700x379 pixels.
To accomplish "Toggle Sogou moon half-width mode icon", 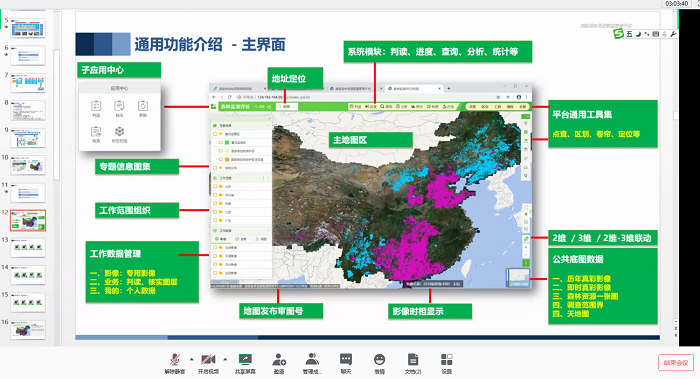I will tap(638, 34).
